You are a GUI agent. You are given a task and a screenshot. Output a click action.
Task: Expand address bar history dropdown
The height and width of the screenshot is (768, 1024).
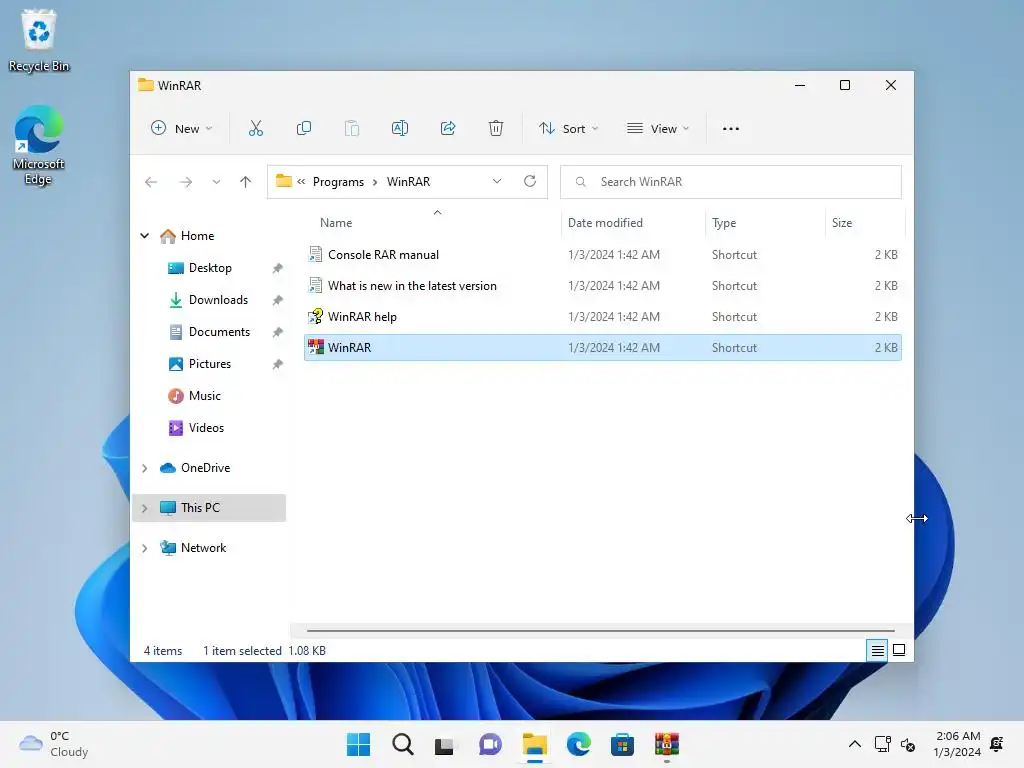coord(497,182)
